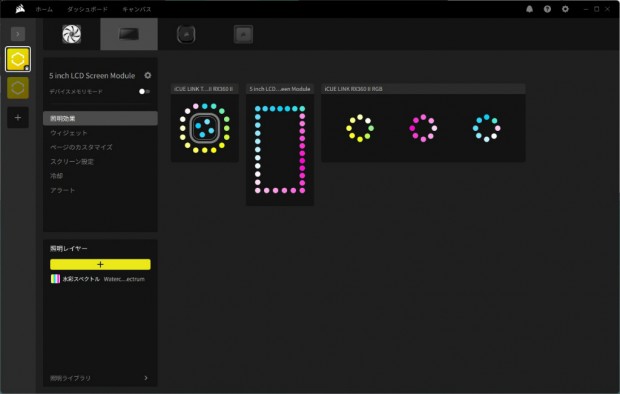Open the キャンバス menu
The image size is (620, 394).
(136, 9)
